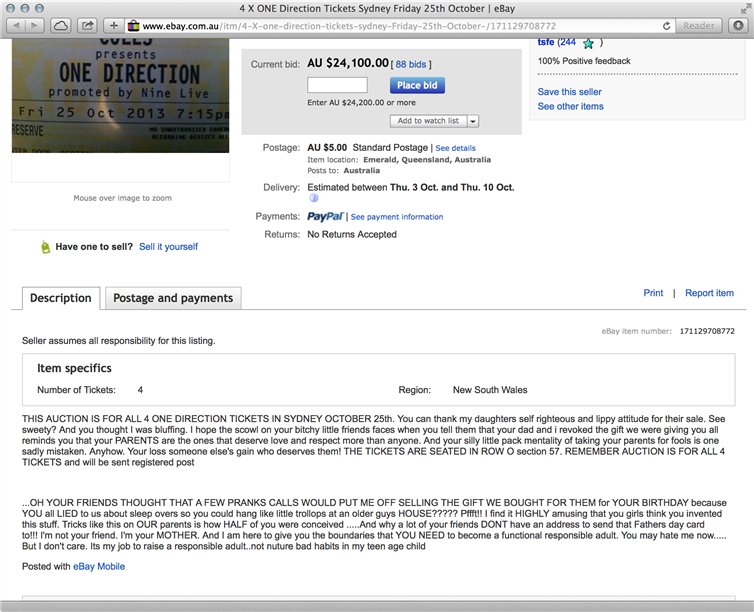Select the Description tab
The image size is (754, 612).
point(60,298)
